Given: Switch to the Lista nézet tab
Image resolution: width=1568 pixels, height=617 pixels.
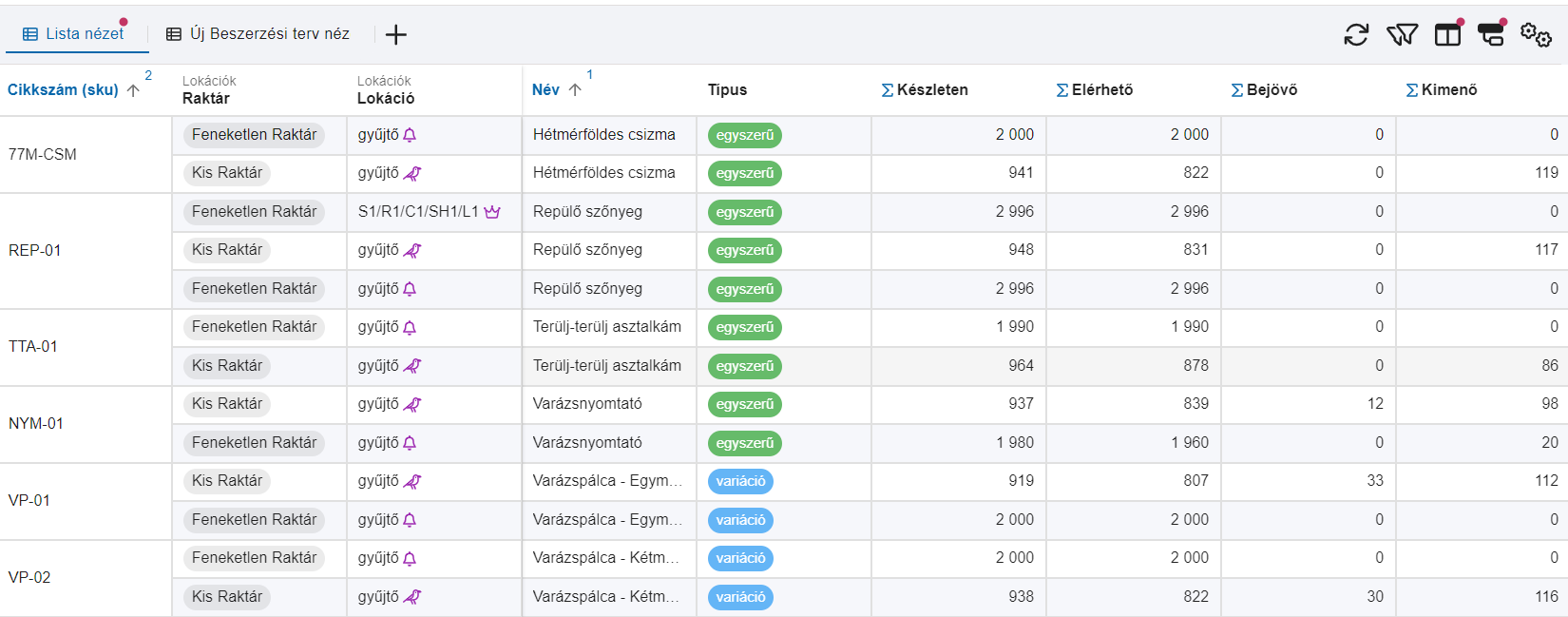Looking at the screenshot, I should pos(74,34).
